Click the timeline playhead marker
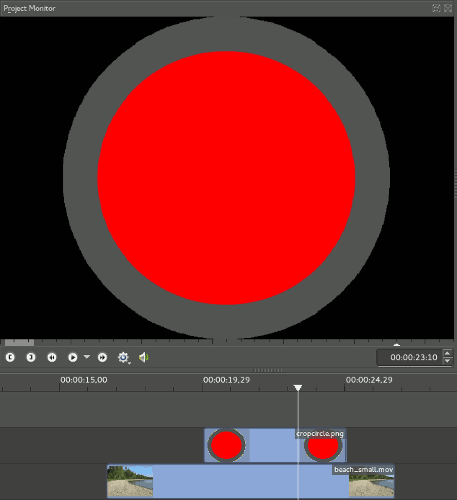This screenshot has height=500, width=457. pos(298,388)
